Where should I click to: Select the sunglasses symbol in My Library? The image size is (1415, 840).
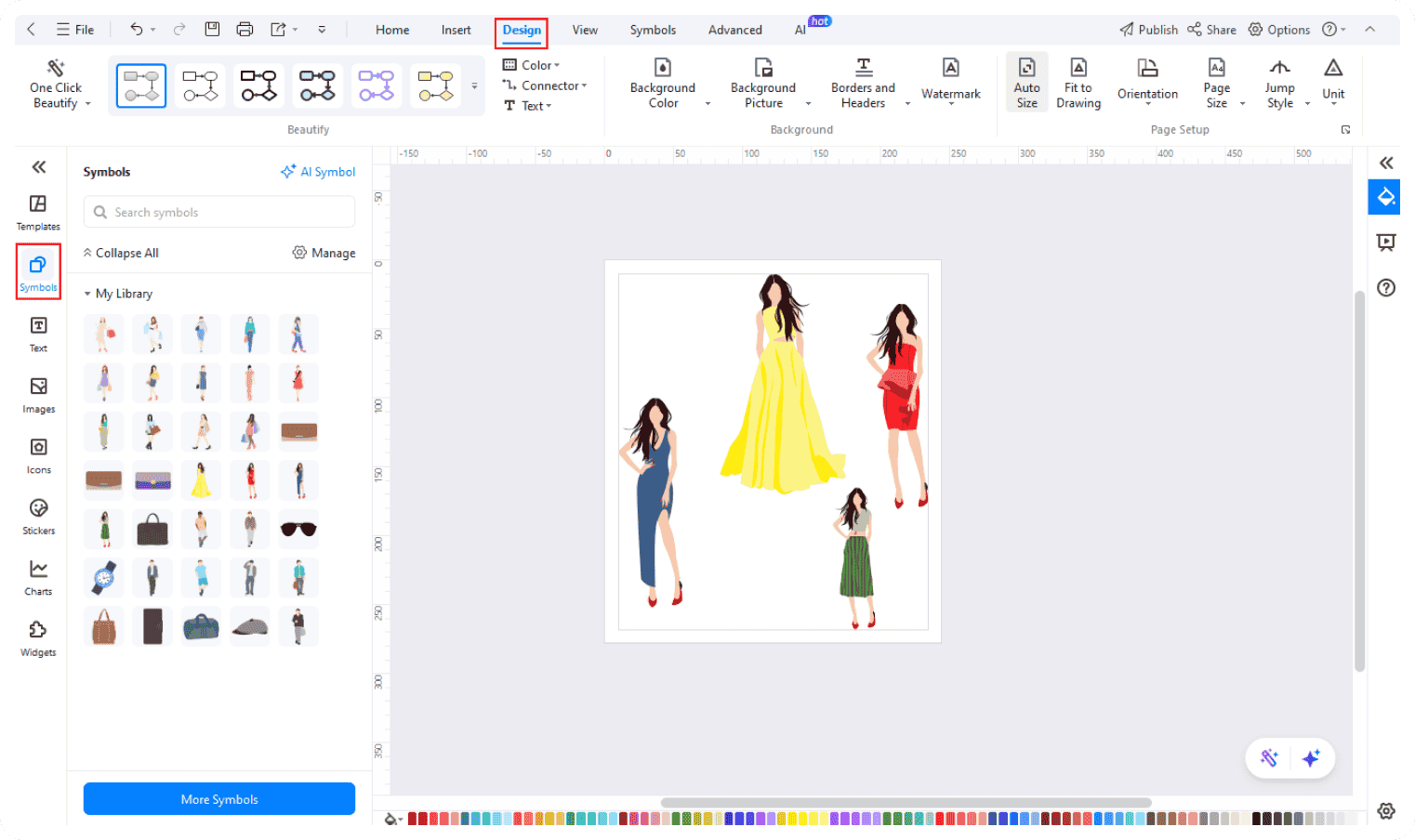(298, 529)
